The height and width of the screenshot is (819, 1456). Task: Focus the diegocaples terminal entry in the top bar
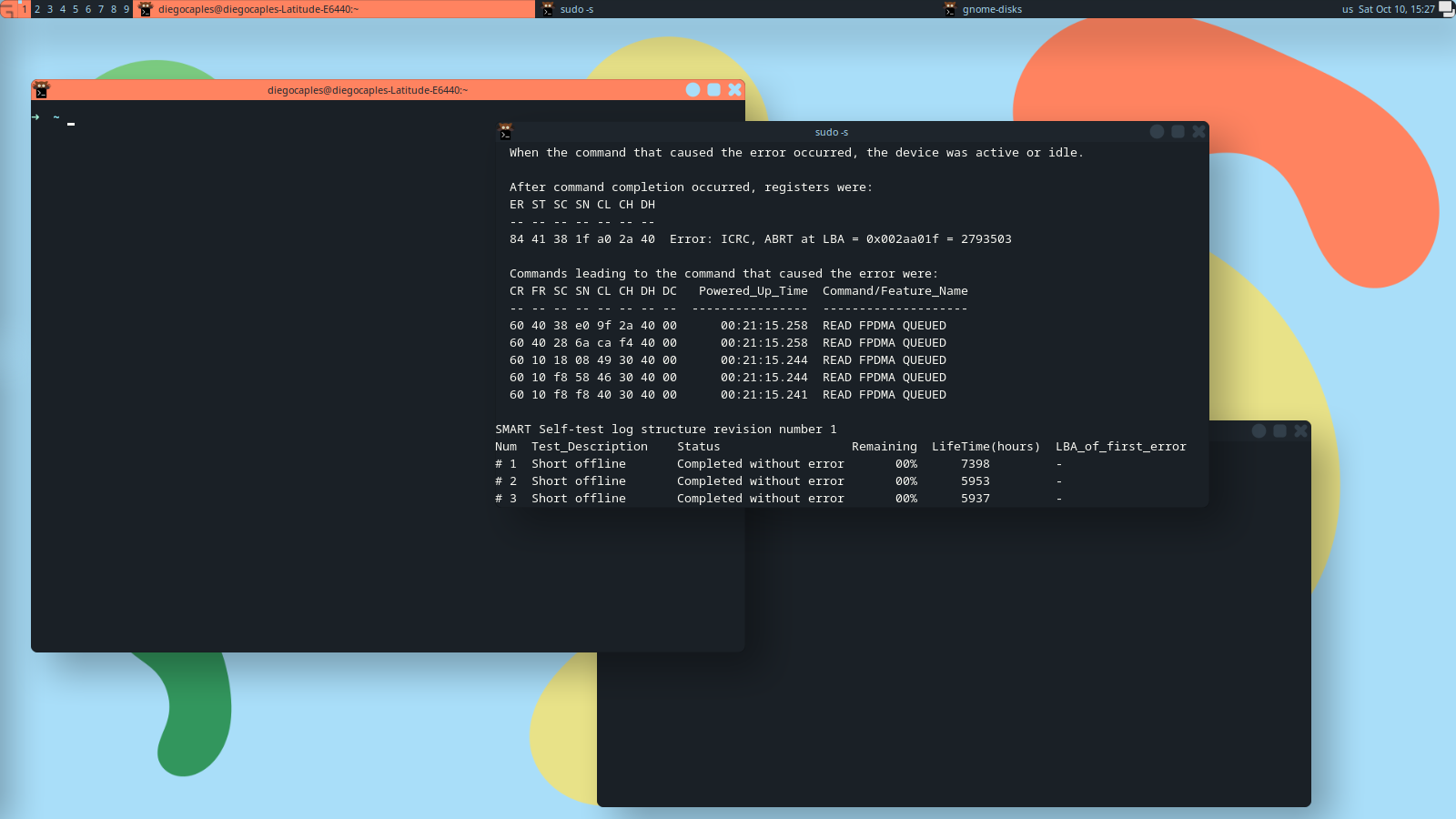click(335, 9)
